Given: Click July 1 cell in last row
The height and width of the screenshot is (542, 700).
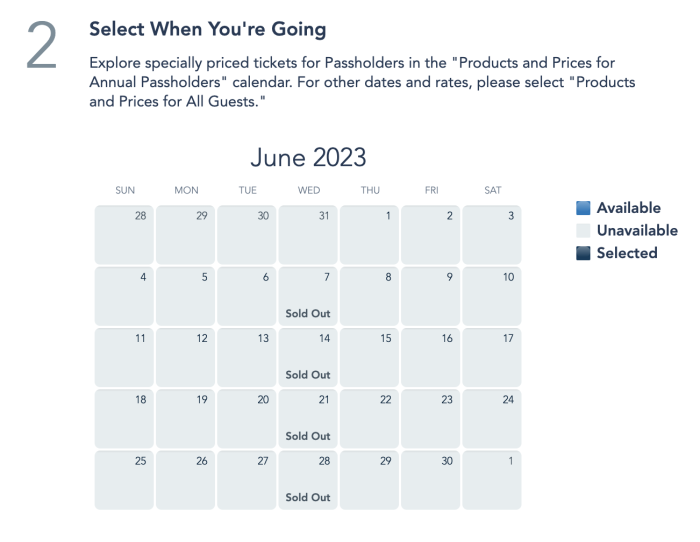Looking at the screenshot, I should pyautogui.click(x=492, y=480).
